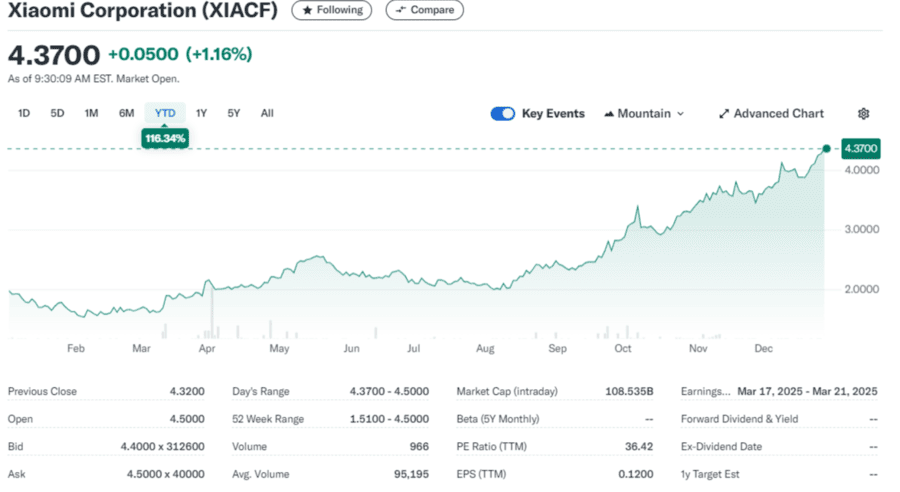Click the 52 Week Range label
The width and height of the screenshot is (900, 492).
coord(268,419)
